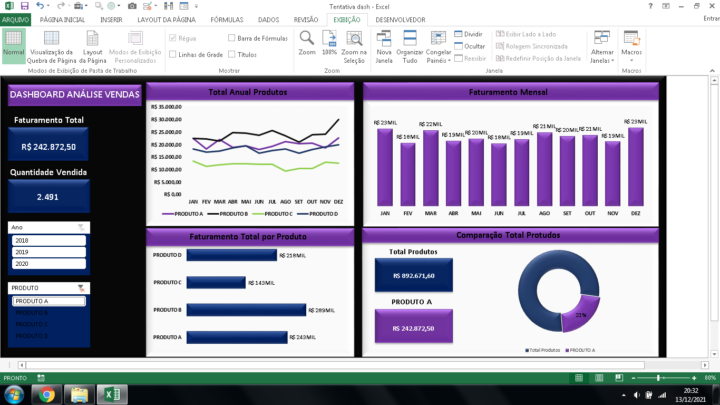Open the Macros dropdown
The height and width of the screenshot is (405, 720).
631,45
